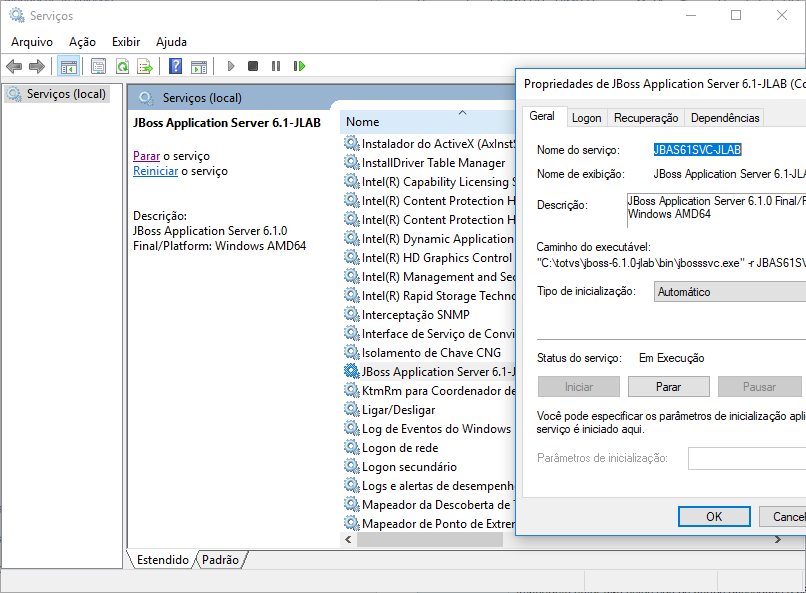Open Help via the question mark icon

175,66
